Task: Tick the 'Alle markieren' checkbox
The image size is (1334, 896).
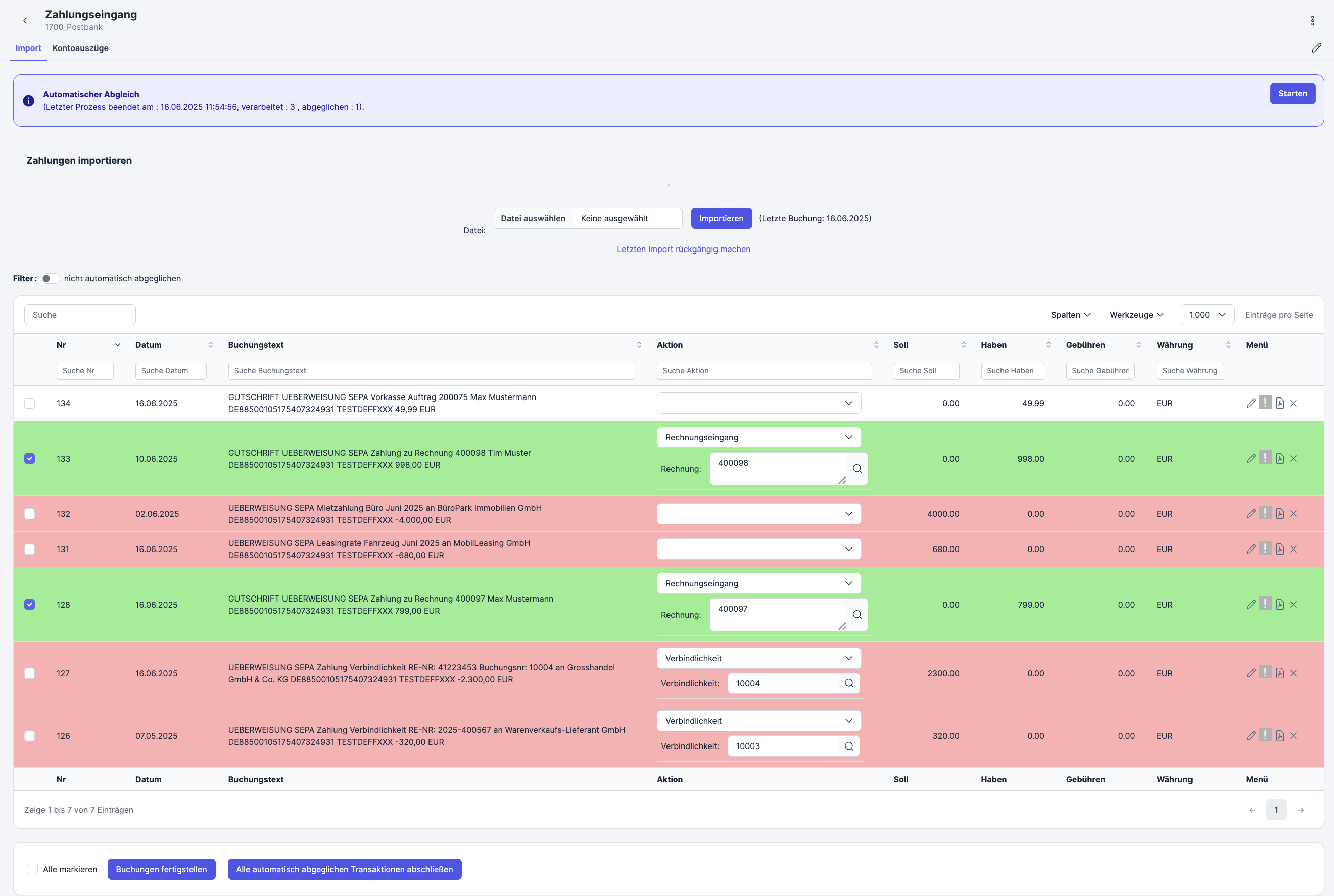Action: click(x=32, y=869)
